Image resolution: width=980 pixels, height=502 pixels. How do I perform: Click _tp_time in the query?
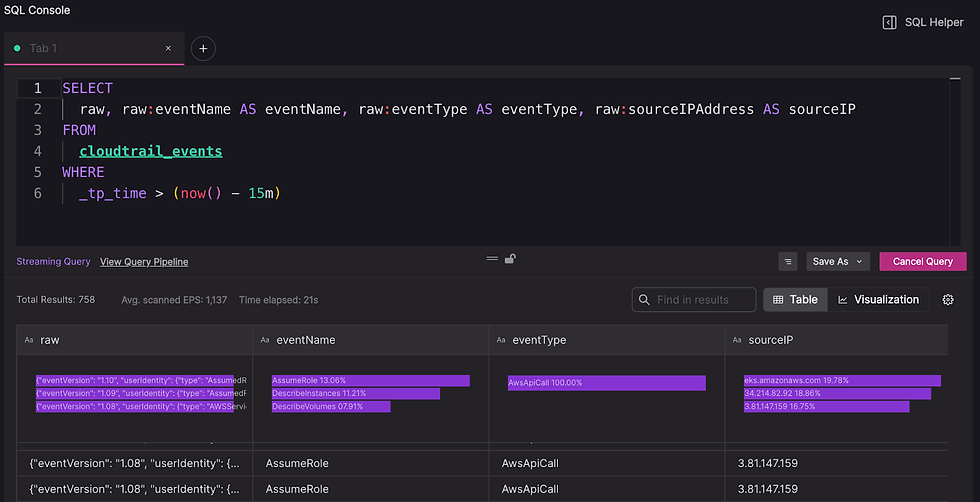[113, 193]
